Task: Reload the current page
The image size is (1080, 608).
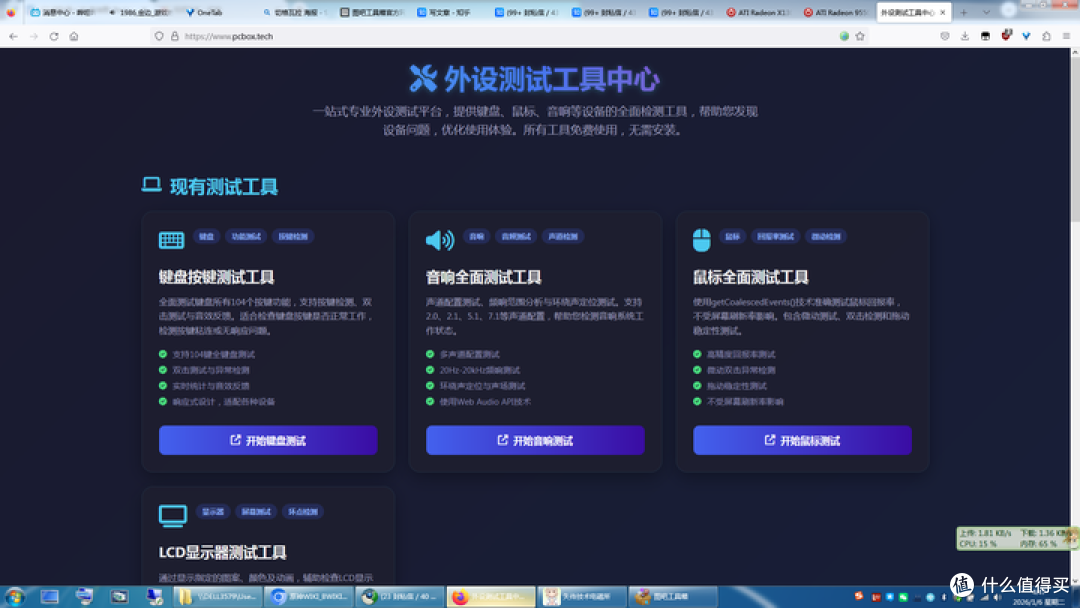Action: pyautogui.click(x=54, y=36)
